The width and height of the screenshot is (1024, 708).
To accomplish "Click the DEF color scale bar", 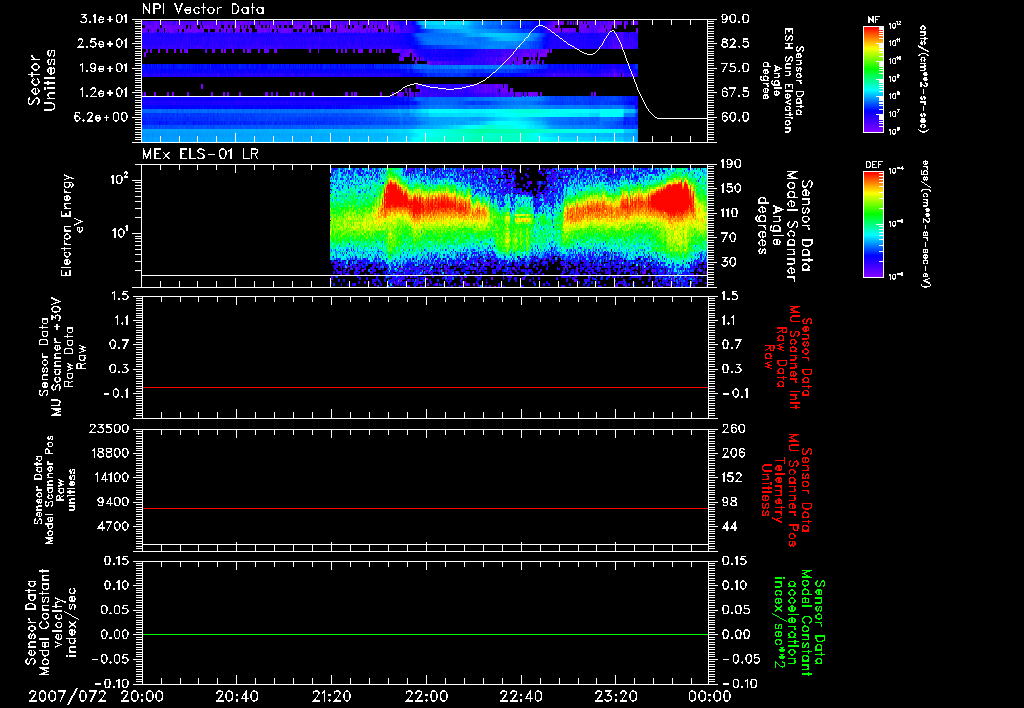I will (873, 224).
